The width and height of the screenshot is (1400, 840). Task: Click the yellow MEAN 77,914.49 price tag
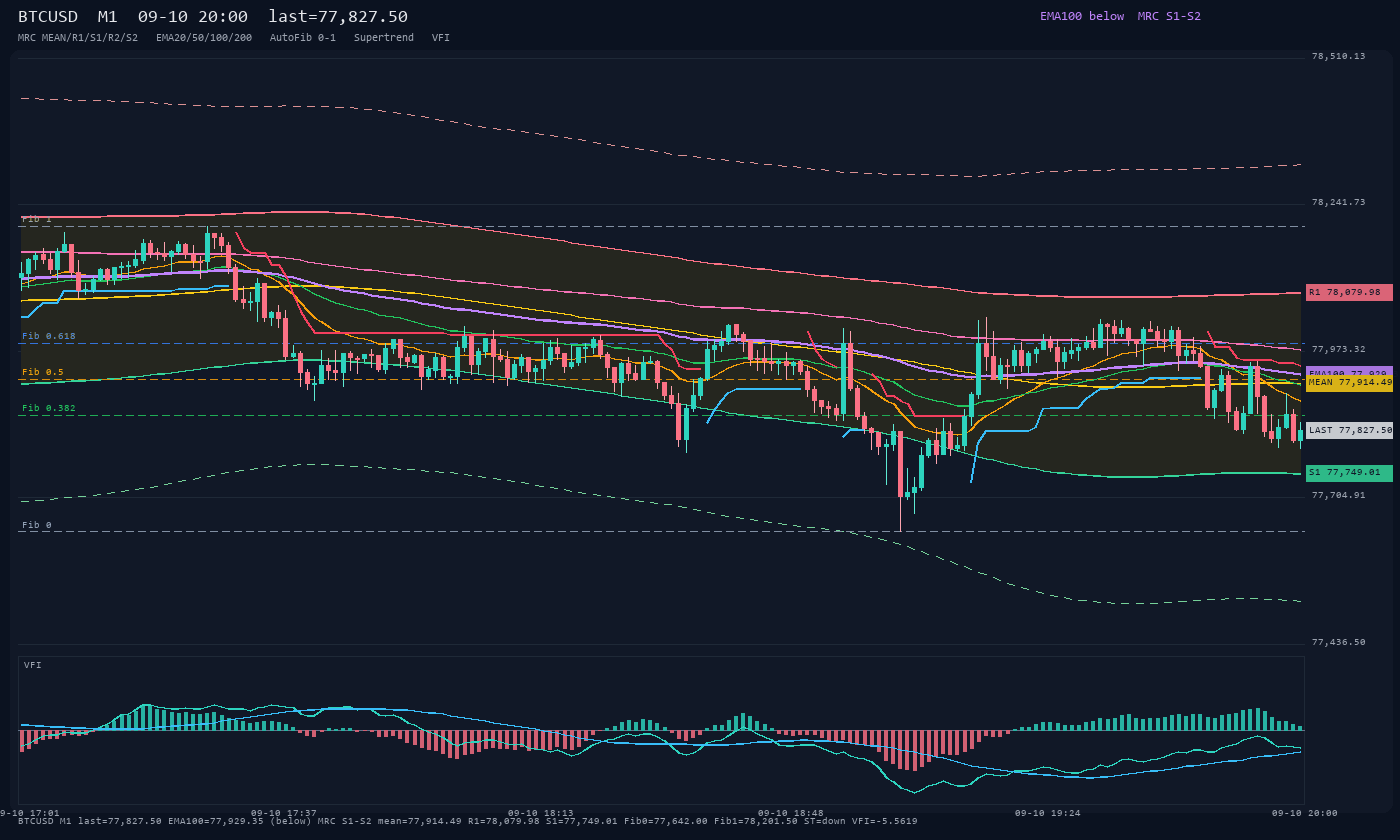[x=1349, y=382]
